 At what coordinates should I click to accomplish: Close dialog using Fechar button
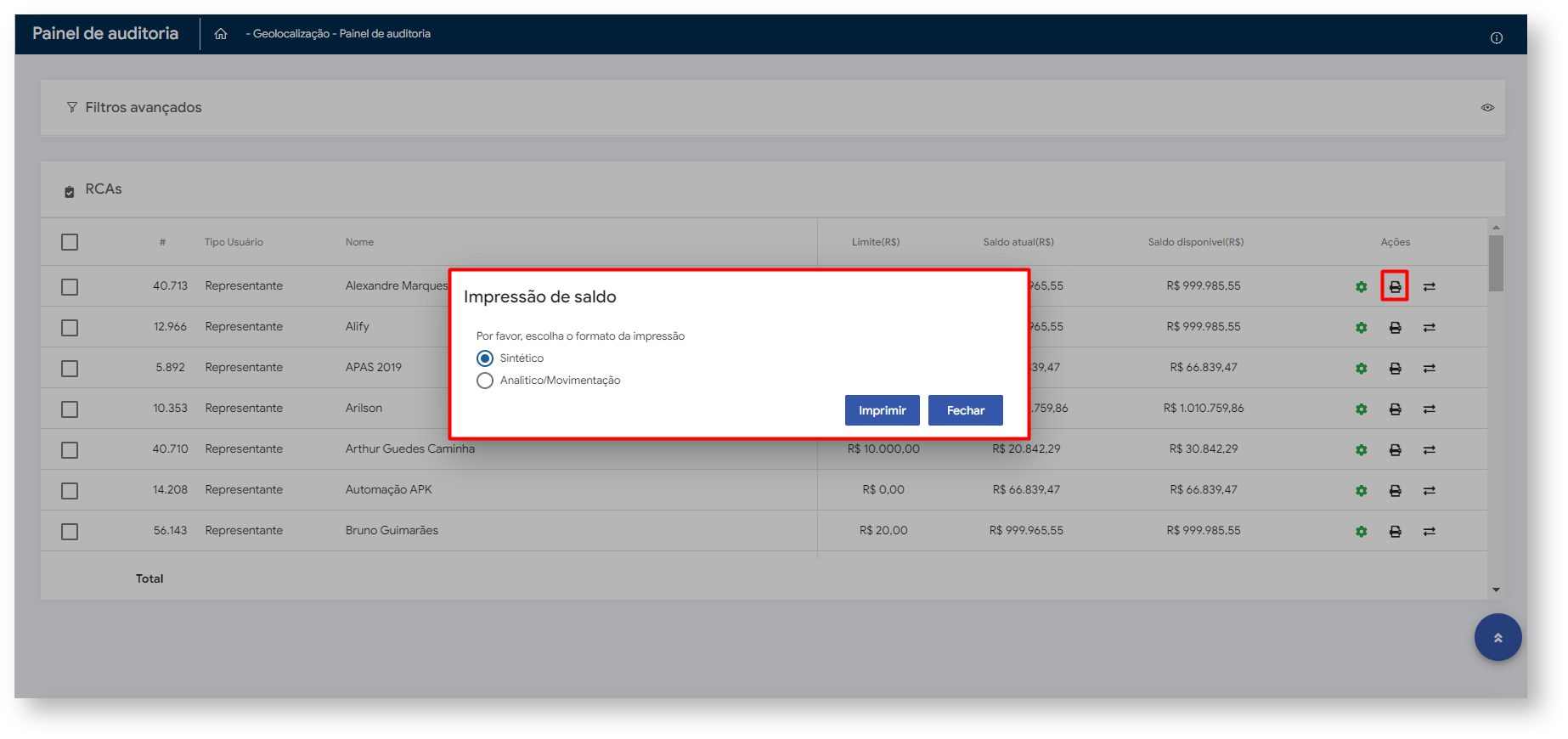pyautogui.click(x=965, y=410)
